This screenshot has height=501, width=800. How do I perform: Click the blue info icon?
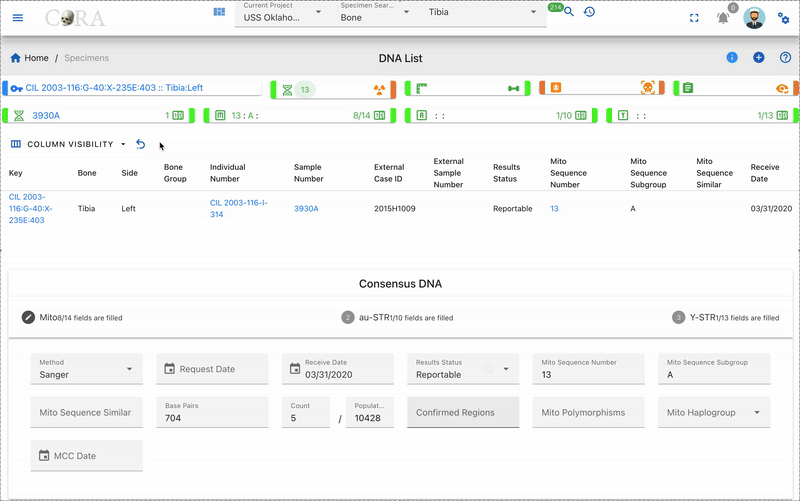tap(732, 58)
